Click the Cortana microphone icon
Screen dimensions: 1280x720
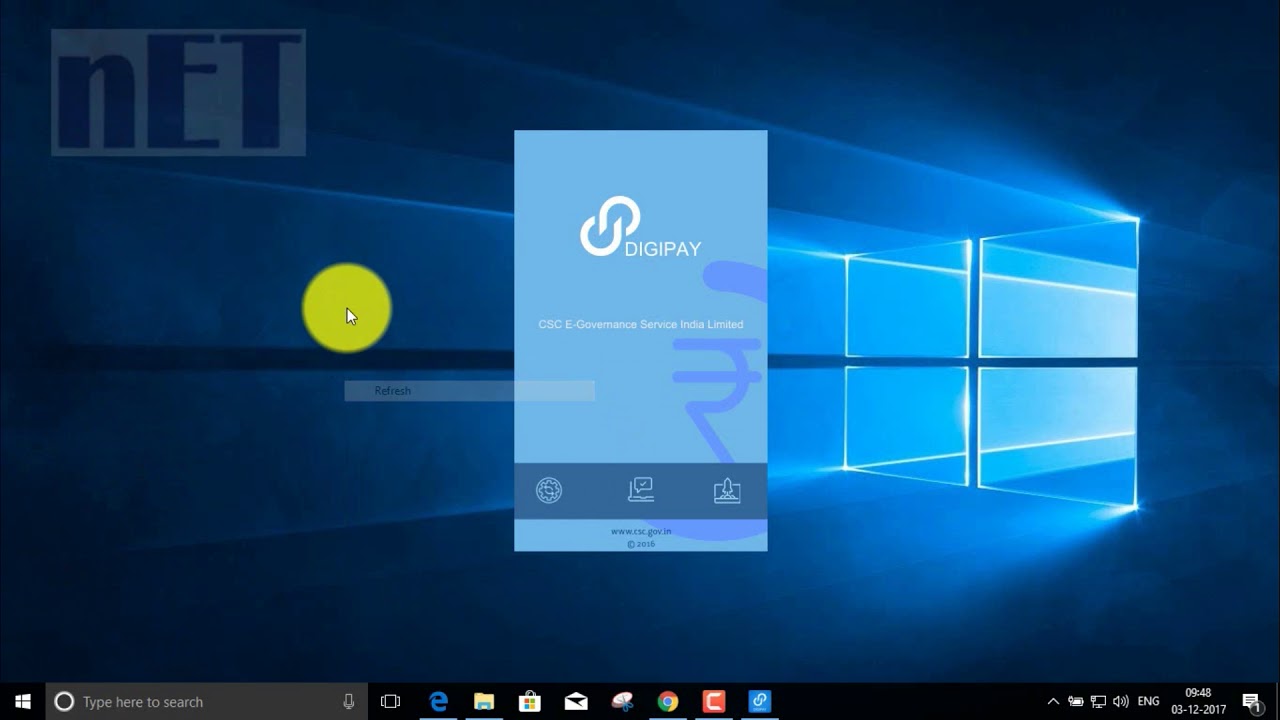click(x=348, y=702)
